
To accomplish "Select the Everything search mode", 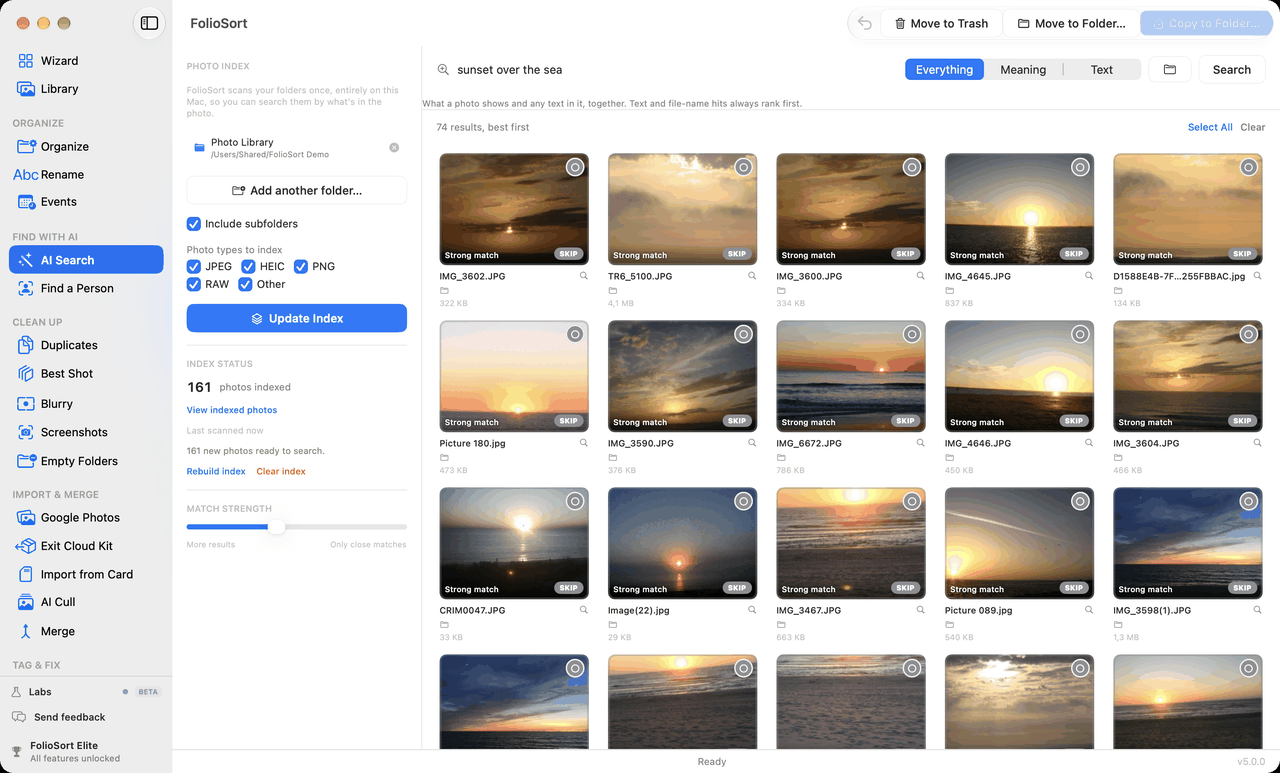I will point(944,70).
